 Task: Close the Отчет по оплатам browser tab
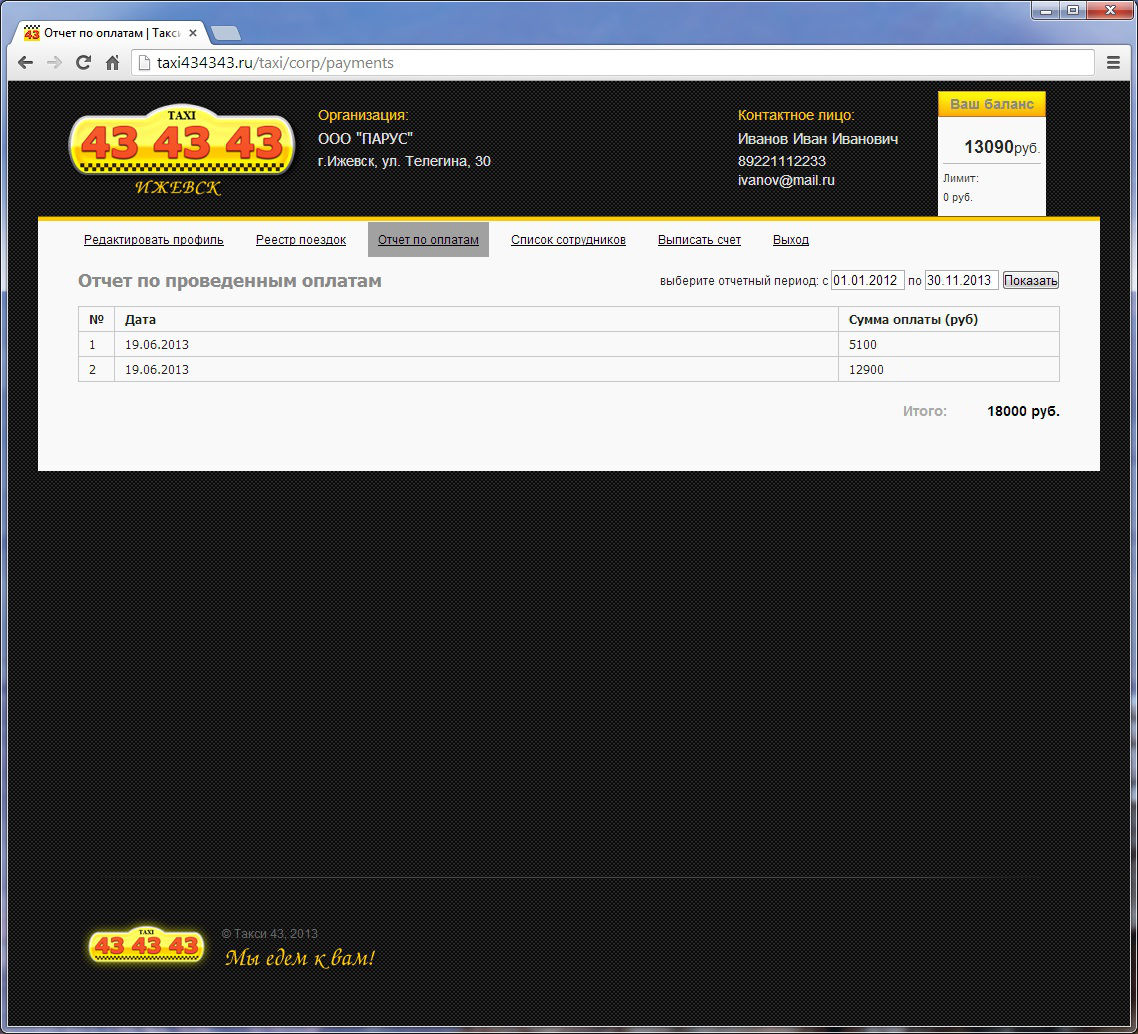coord(193,33)
